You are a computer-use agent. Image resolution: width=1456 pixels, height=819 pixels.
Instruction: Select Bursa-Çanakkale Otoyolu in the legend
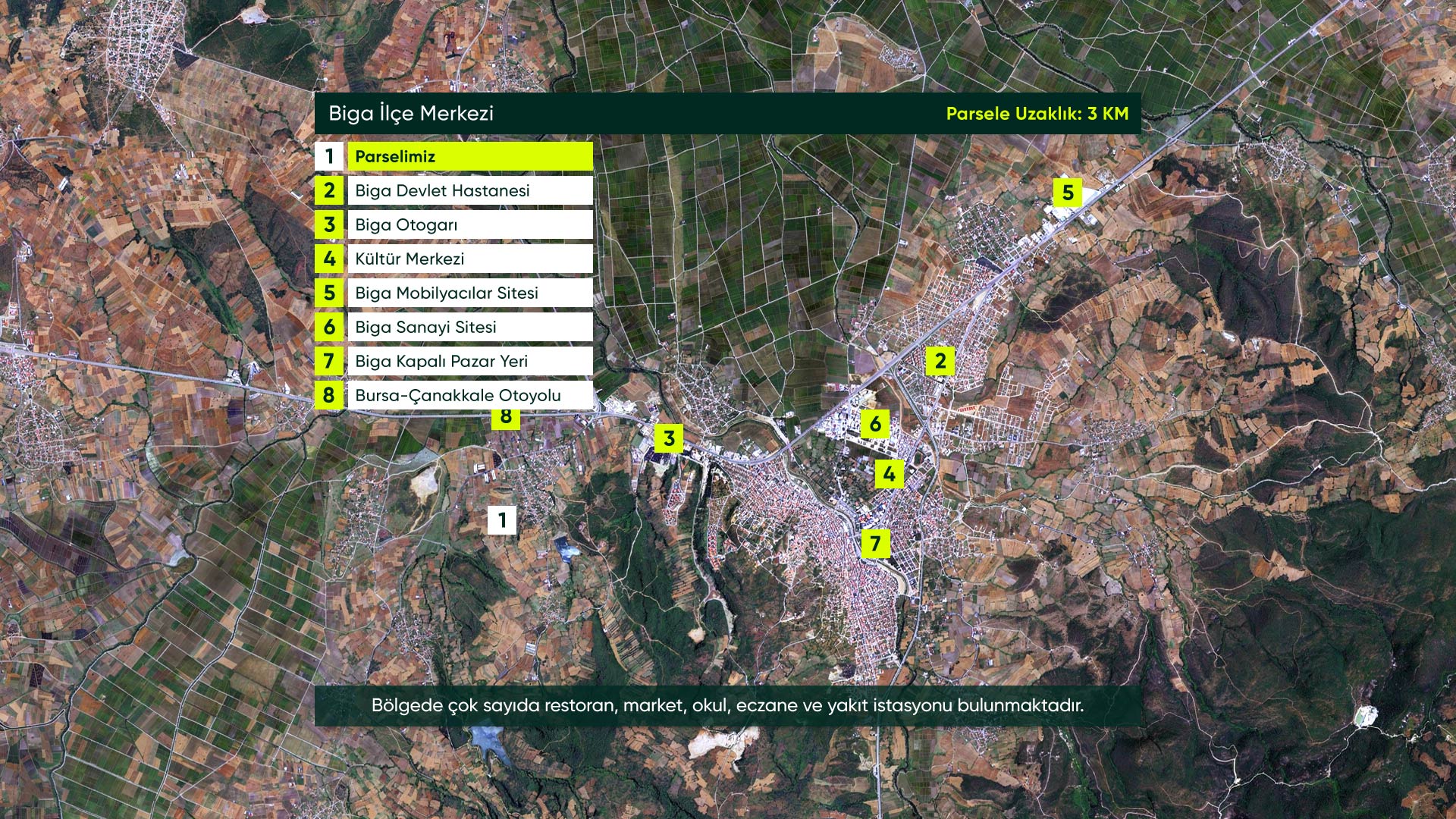tap(469, 396)
